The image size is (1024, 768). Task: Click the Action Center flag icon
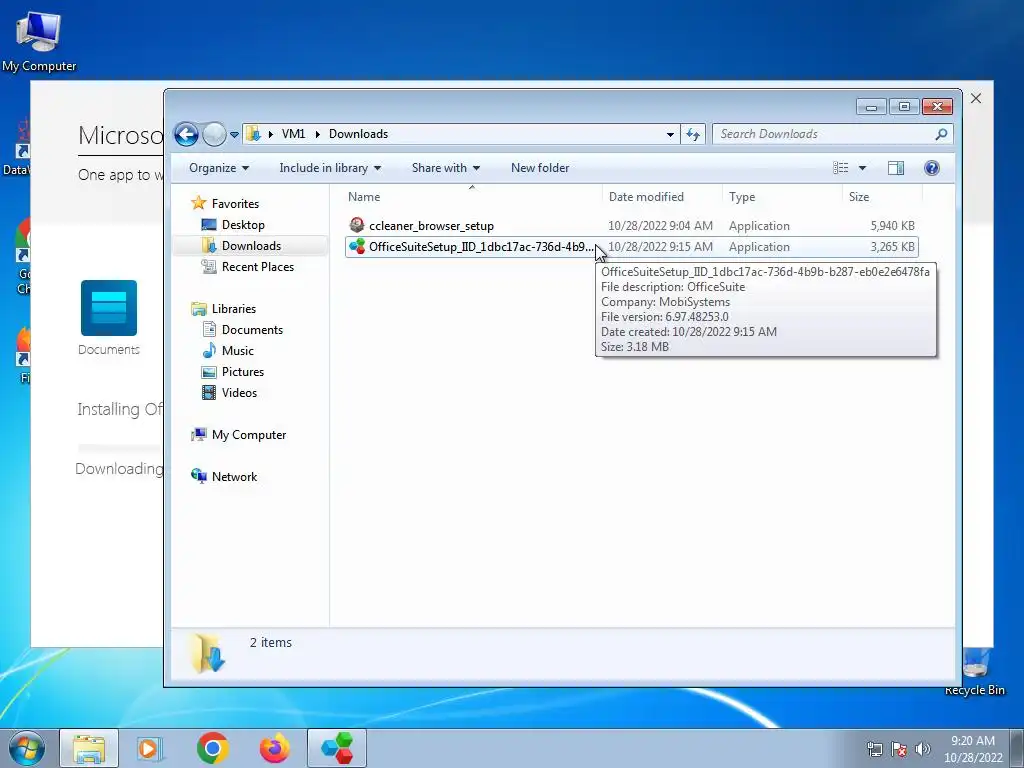pyautogui.click(x=899, y=749)
